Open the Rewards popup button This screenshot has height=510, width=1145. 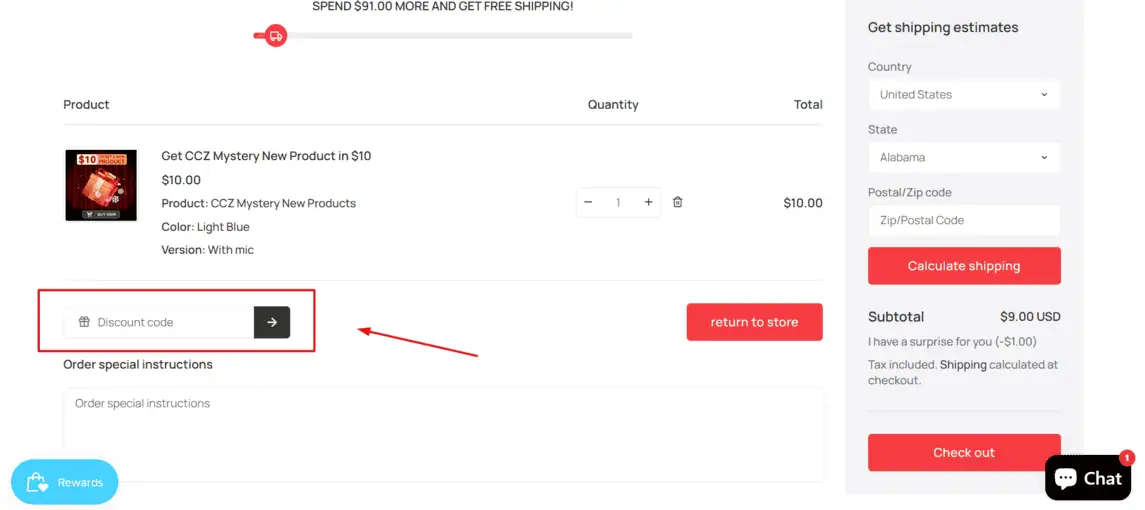pos(65,482)
